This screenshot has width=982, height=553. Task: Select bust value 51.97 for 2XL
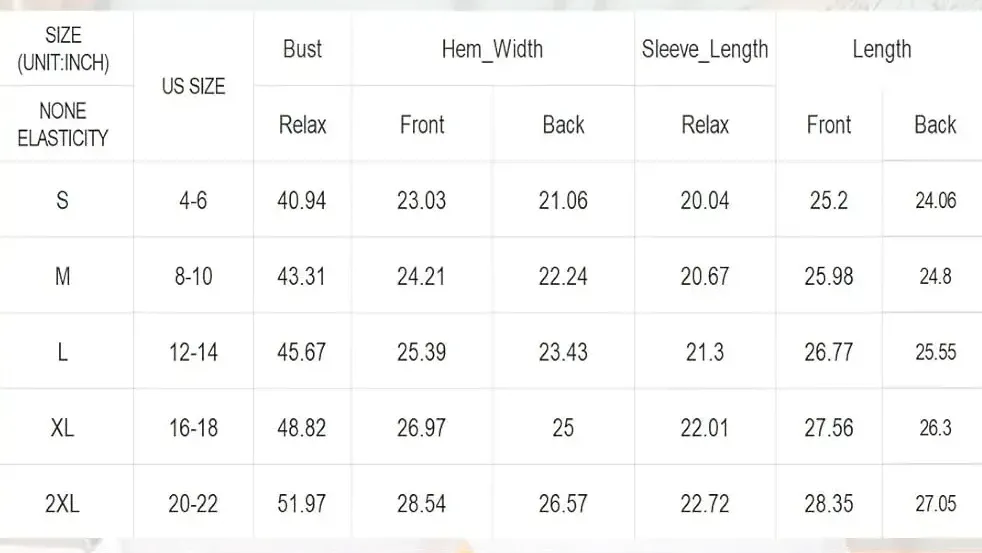(302, 504)
